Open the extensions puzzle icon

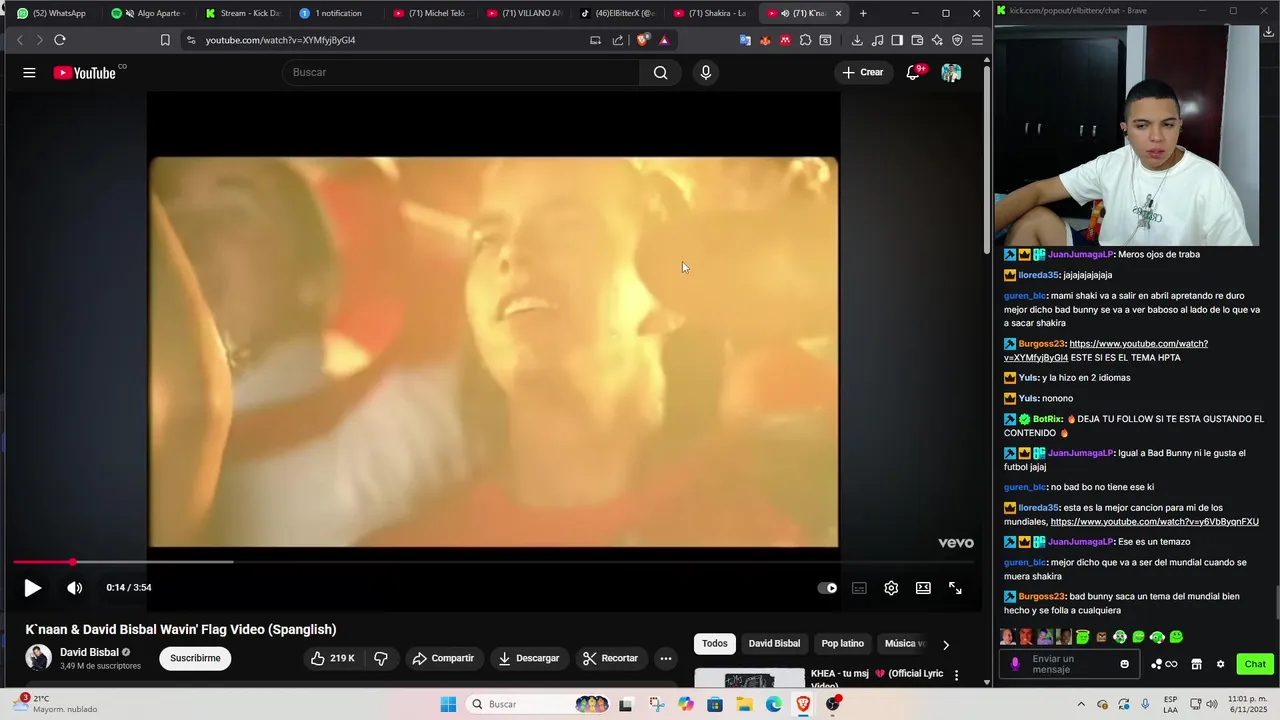click(805, 40)
